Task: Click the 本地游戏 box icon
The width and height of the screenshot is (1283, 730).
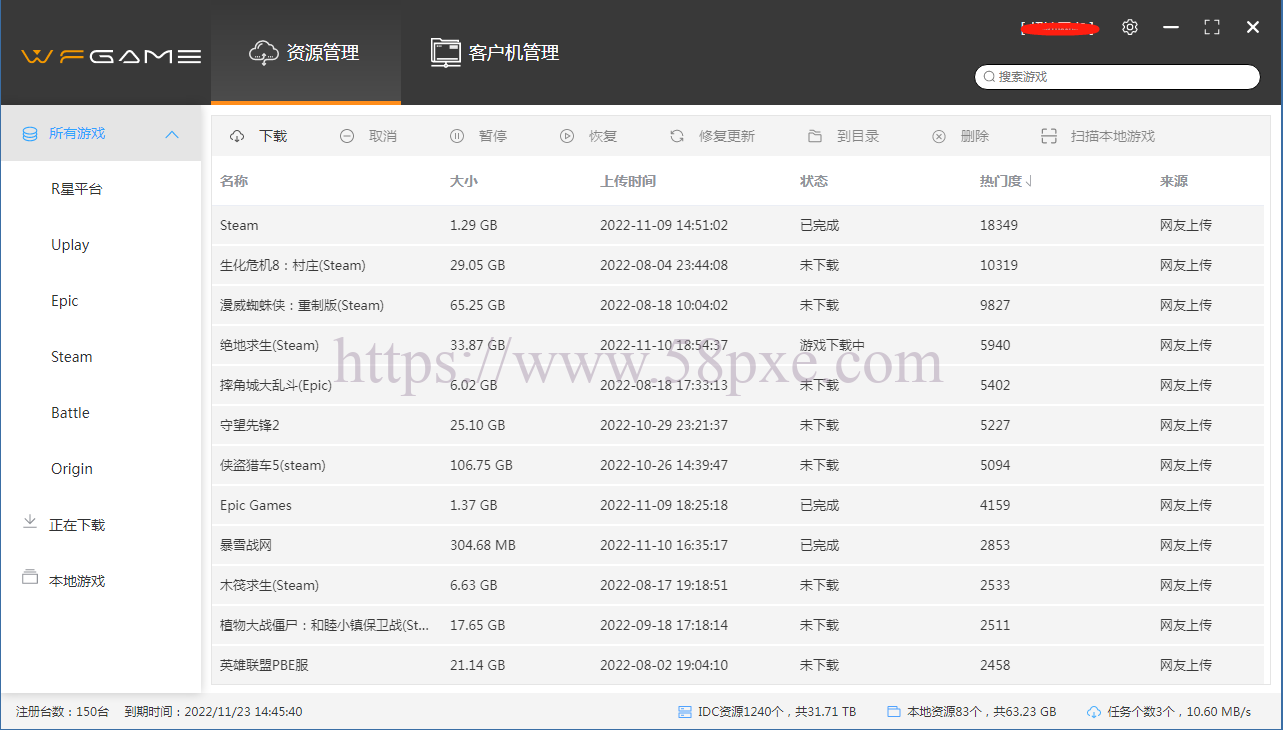Action: [30, 579]
